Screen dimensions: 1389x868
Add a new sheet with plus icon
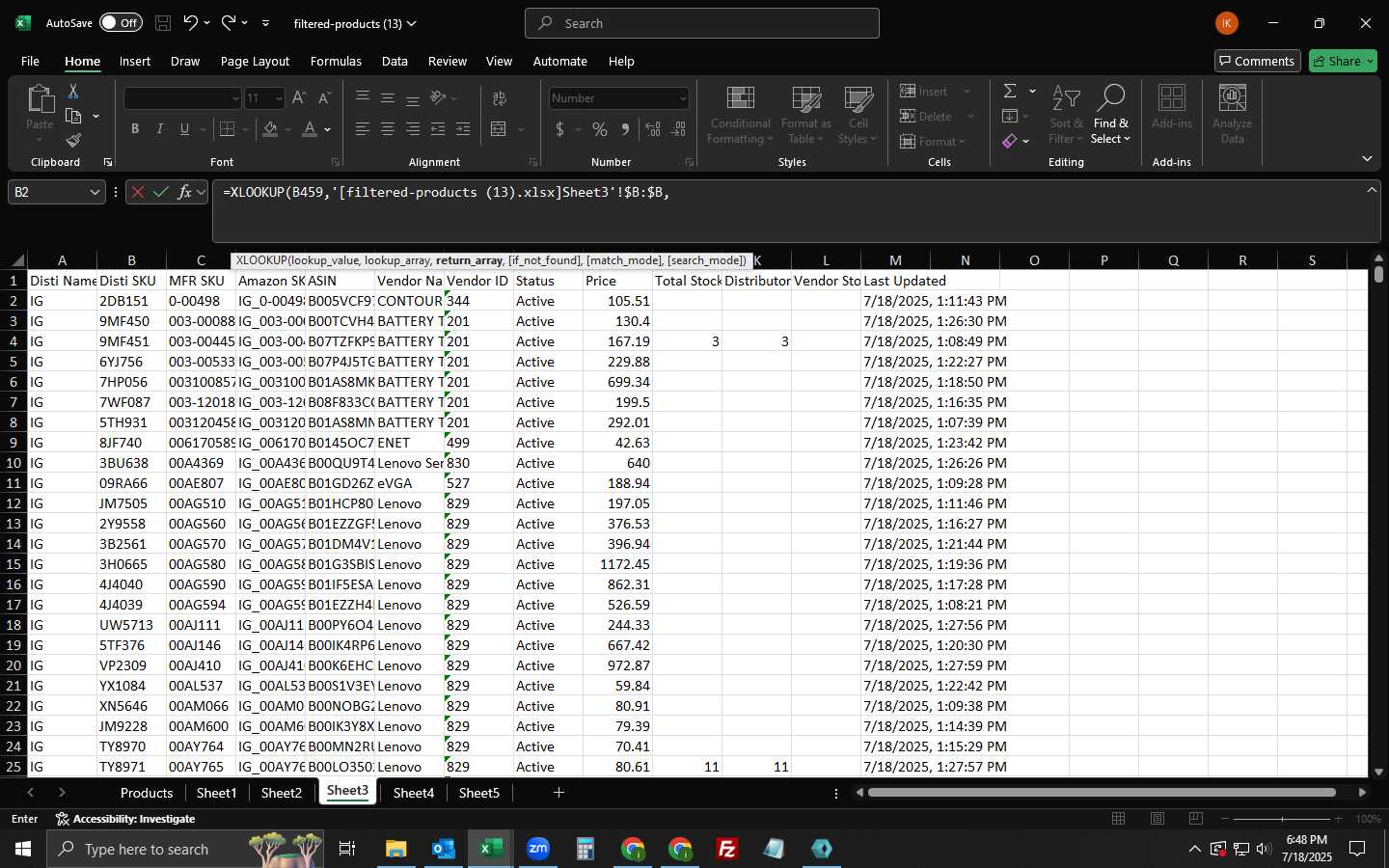[x=558, y=793]
